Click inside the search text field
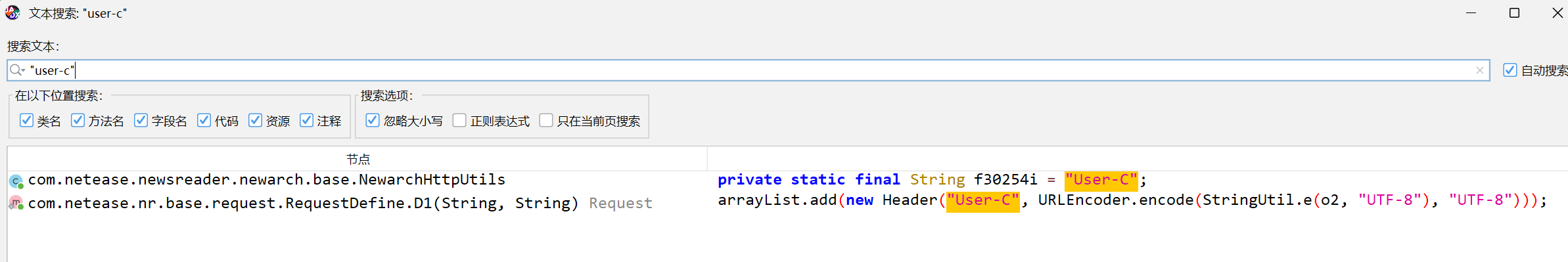The width and height of the screenshot is (1568, 262). coord(748,70)
